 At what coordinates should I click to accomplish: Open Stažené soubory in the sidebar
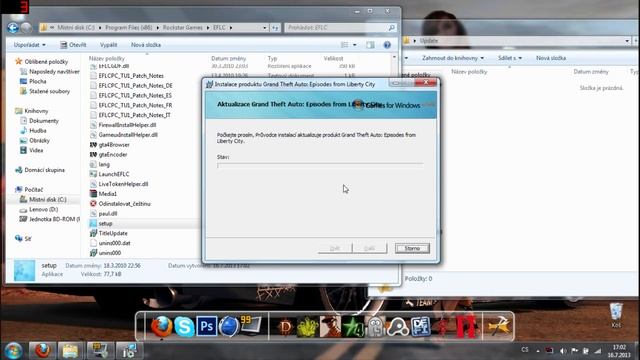49,91
